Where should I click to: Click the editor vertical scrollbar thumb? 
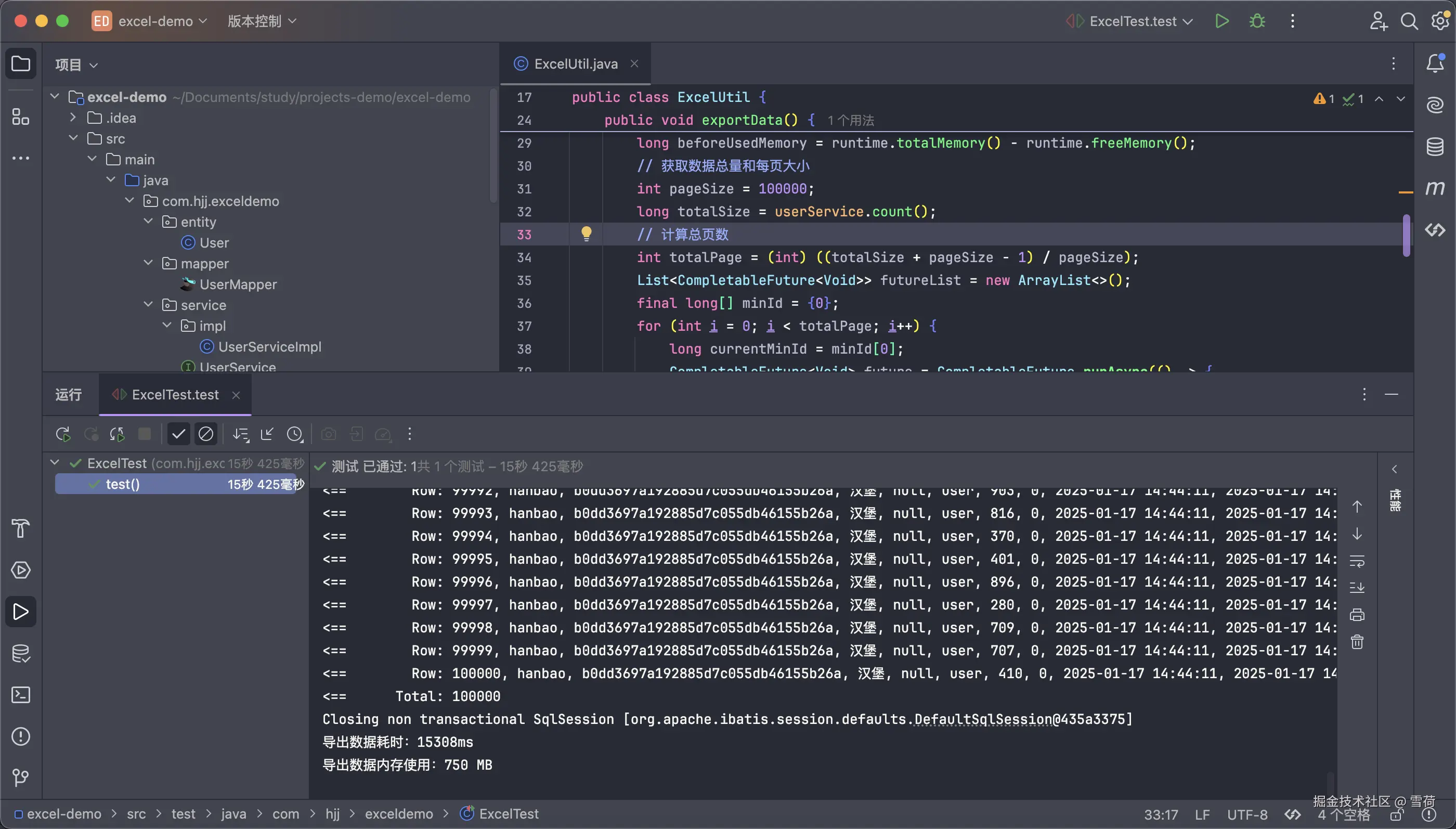click(x=1406, y=235)
